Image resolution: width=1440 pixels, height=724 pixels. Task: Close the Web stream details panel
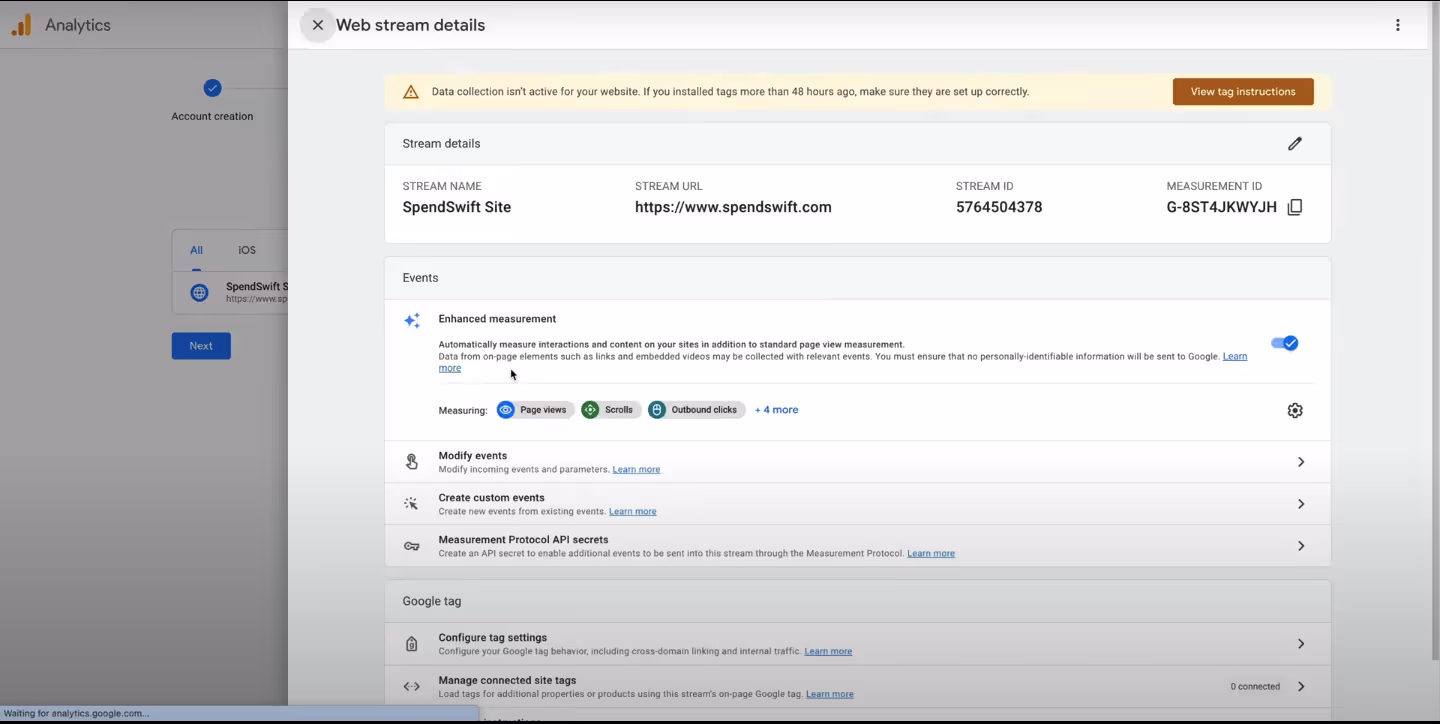[318, 25]
